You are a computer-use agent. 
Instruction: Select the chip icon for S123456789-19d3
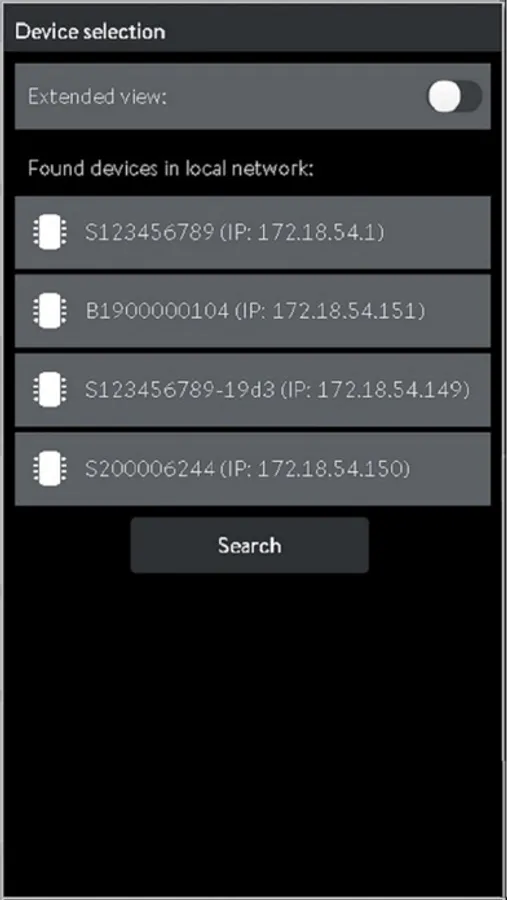[x=49, y=390]
